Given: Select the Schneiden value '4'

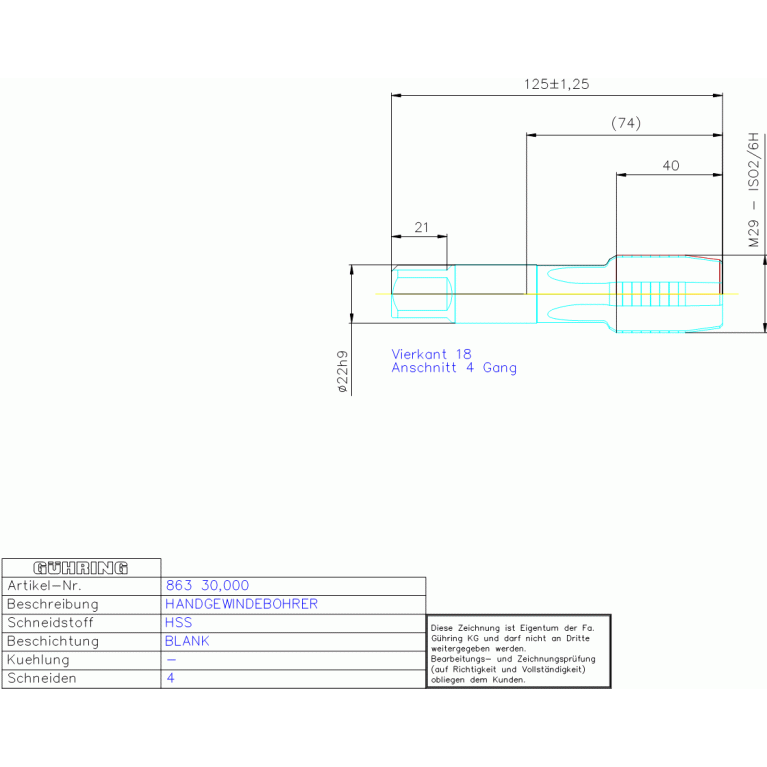Looking at the screenshot, I should [170, 678].
